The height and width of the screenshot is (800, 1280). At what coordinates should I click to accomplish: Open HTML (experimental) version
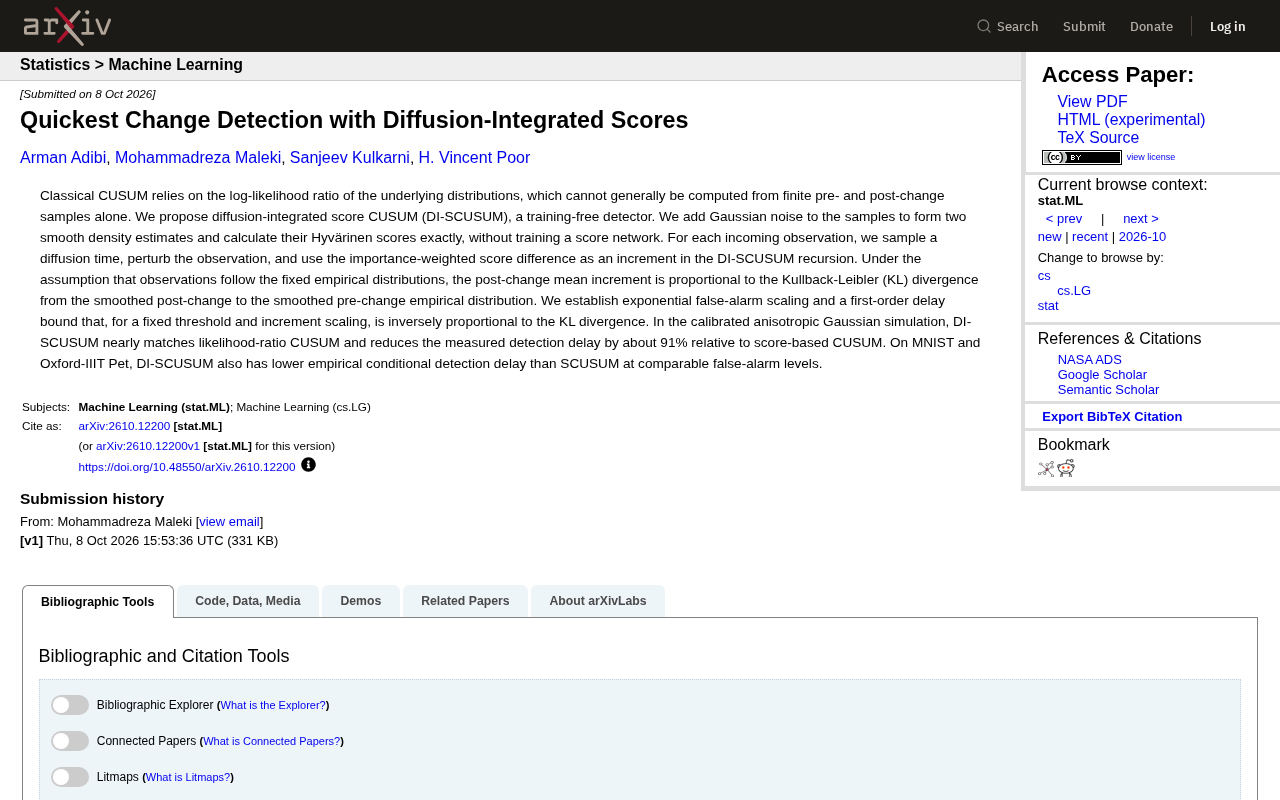click(x=1131, y=120)
